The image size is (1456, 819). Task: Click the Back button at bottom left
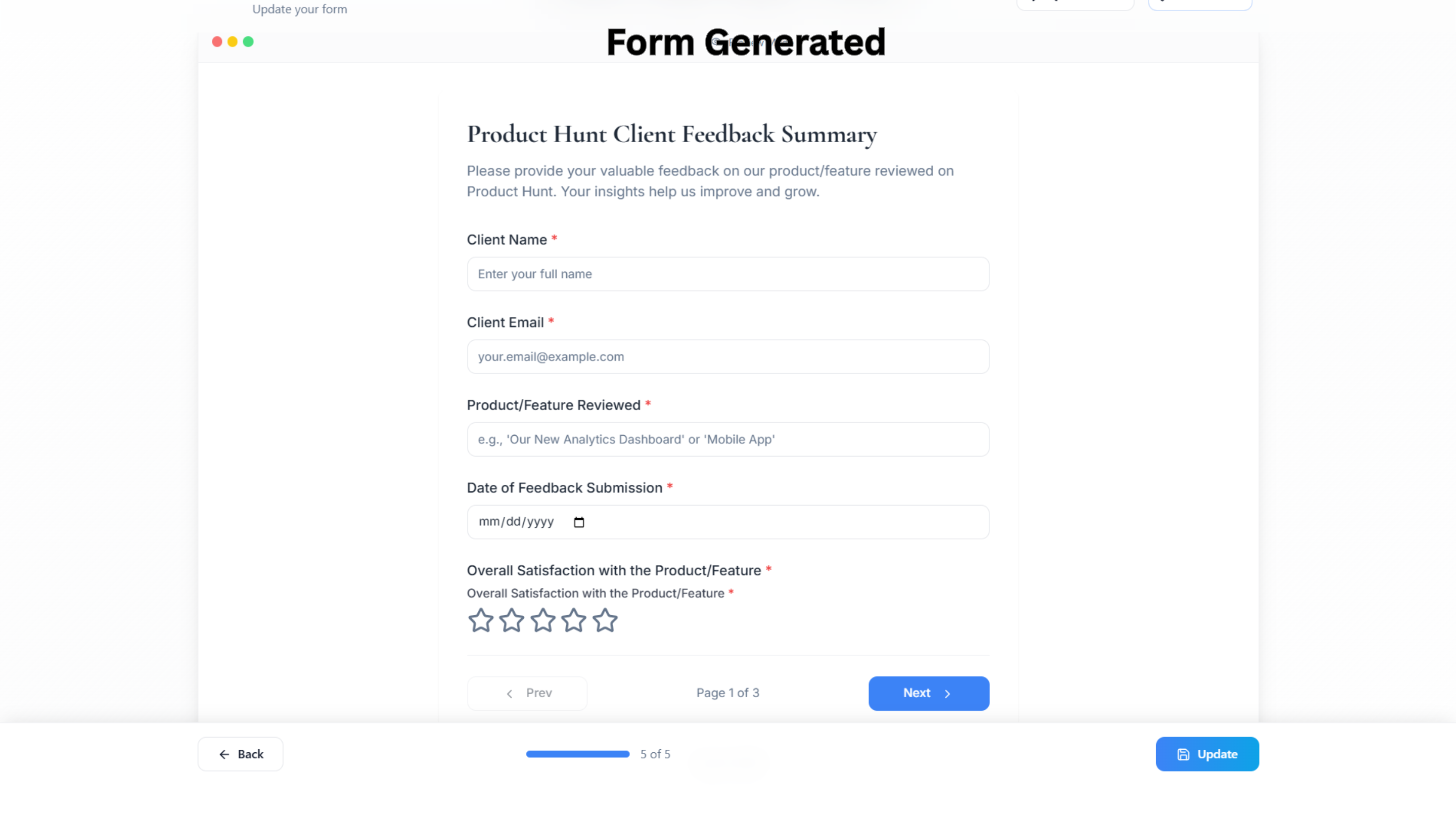(240, 754)
